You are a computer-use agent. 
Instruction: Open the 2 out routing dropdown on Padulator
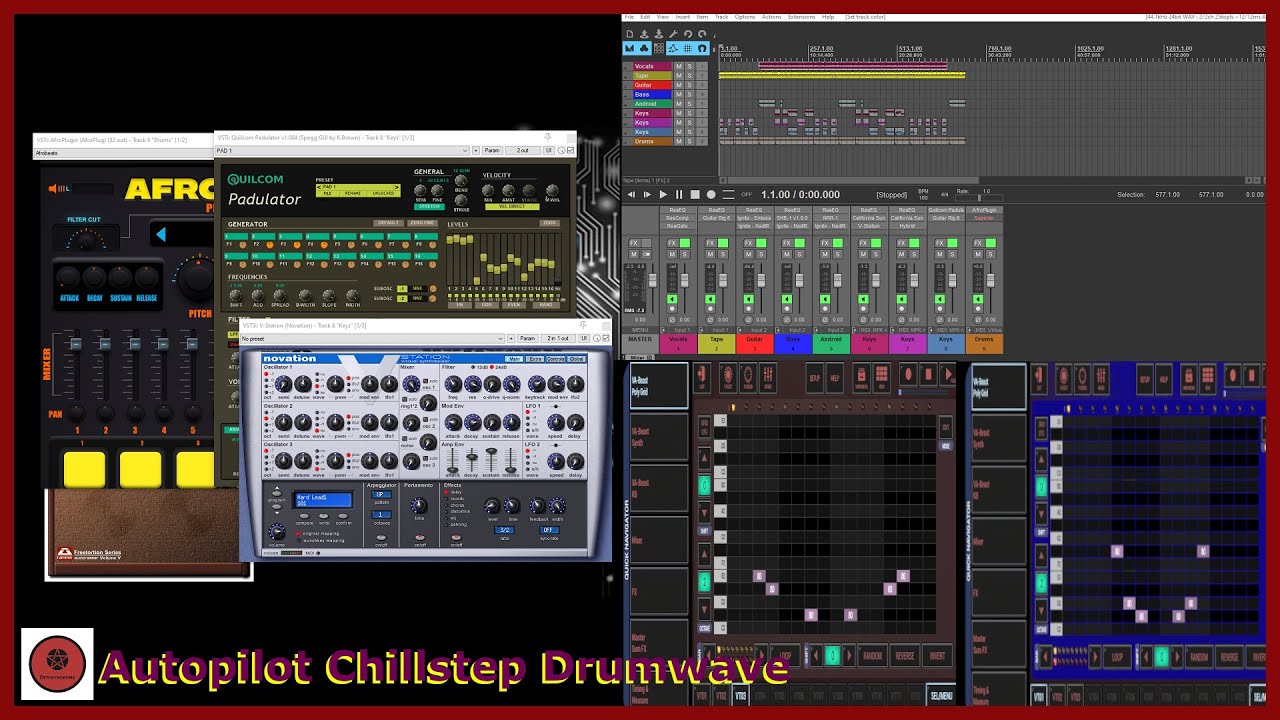click(x=522, y=151)
